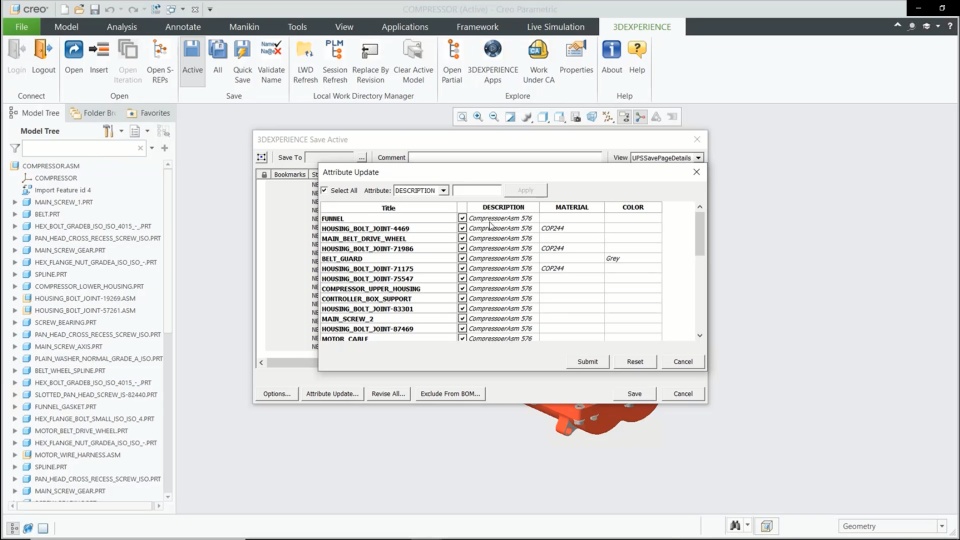This screenshot has width=960, height=540.
Task: Uncheck the MAIN_SCREW_2 row checkbox
Action: tap(462, 318)
